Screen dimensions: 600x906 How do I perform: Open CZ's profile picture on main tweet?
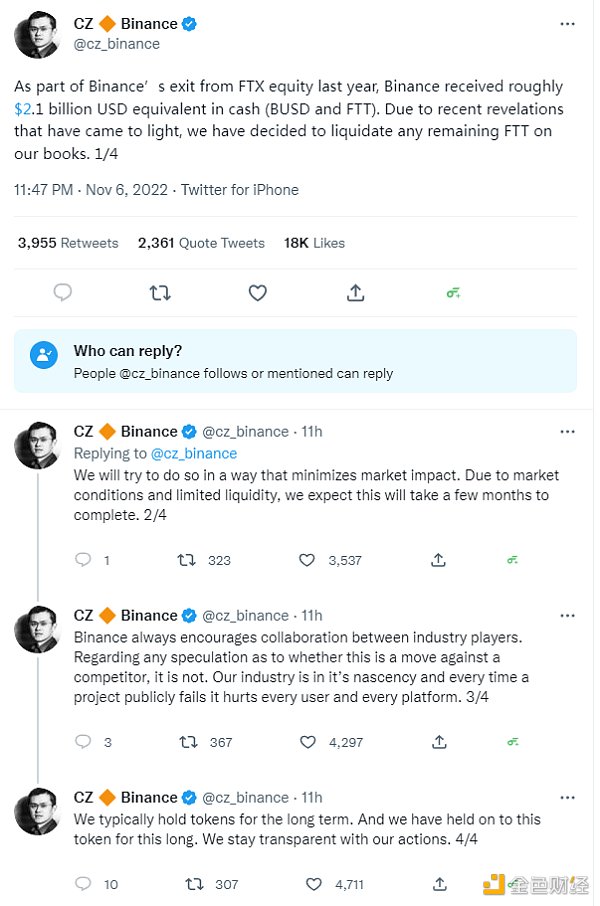point(37,35)
